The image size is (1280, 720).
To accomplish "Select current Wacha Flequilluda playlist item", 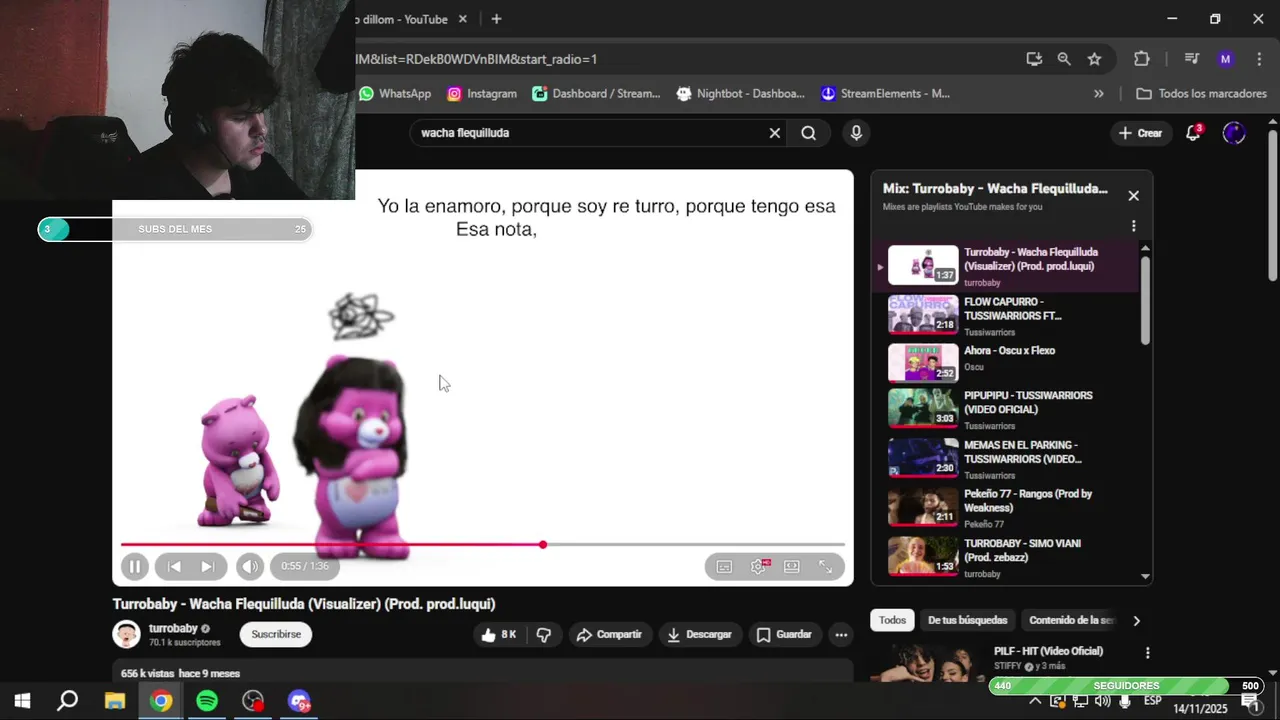I will (1005, 266).
